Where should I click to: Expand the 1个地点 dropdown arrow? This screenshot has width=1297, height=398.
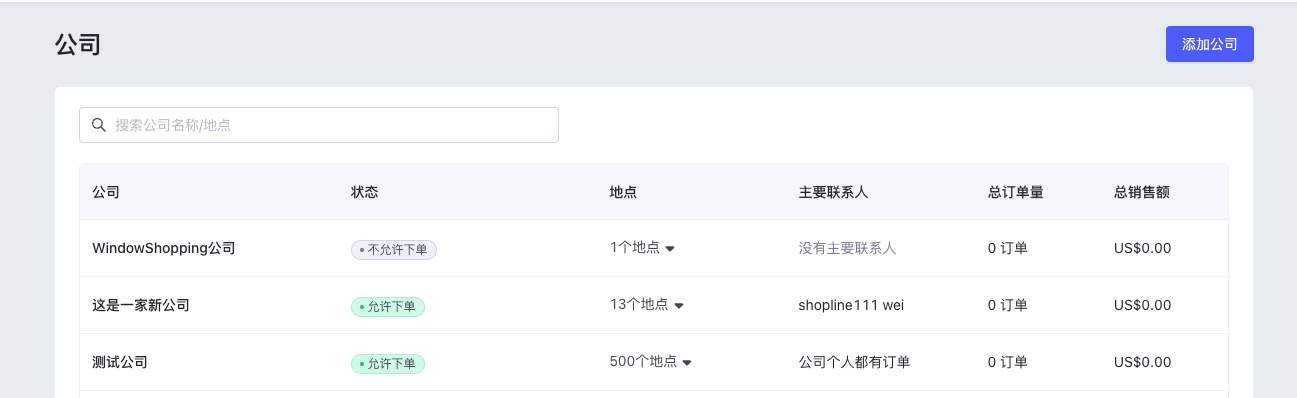coord(670,249)
